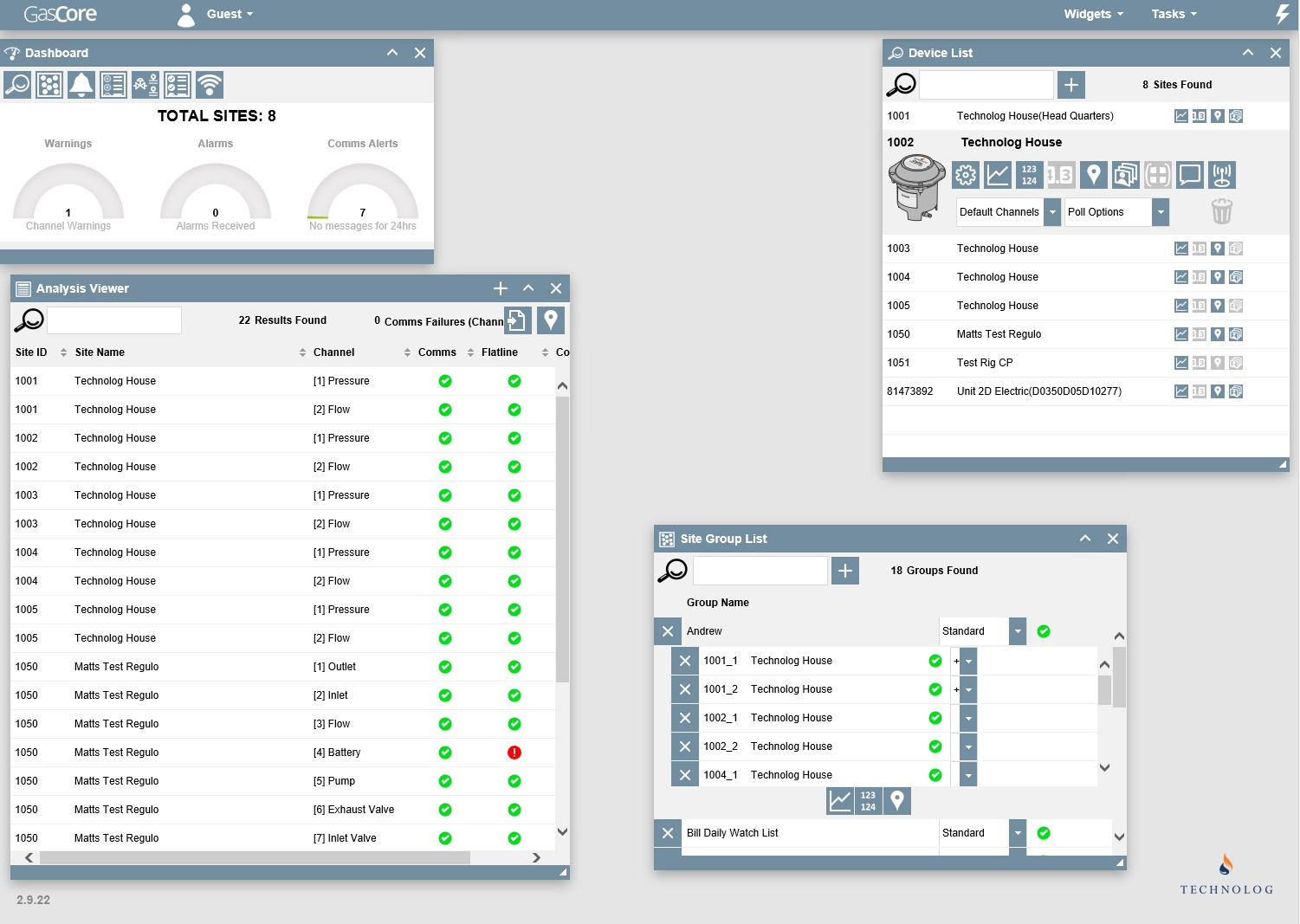Open the Widgets menu
This screenshot has width=1300, height=924.
pyautogui.click(x=1094, y=14)
